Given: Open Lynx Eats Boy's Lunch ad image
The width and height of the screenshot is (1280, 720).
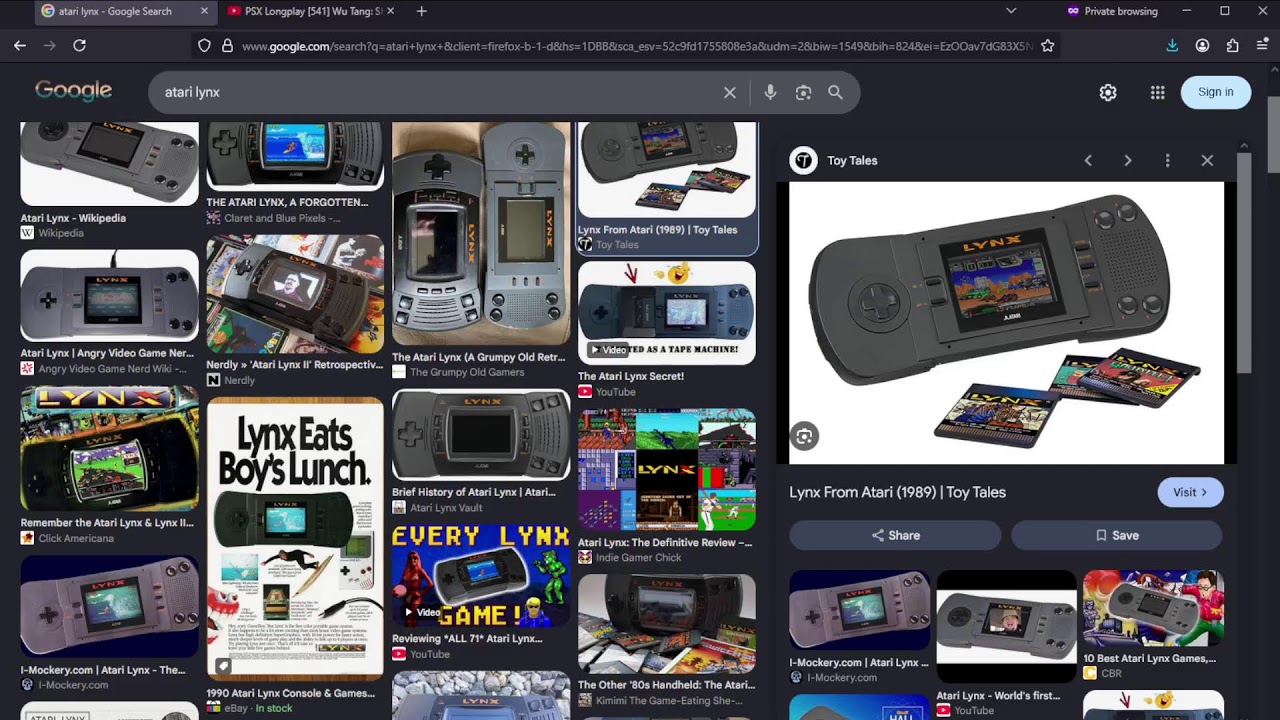Looking at the screenshot, I should (295, 539).
